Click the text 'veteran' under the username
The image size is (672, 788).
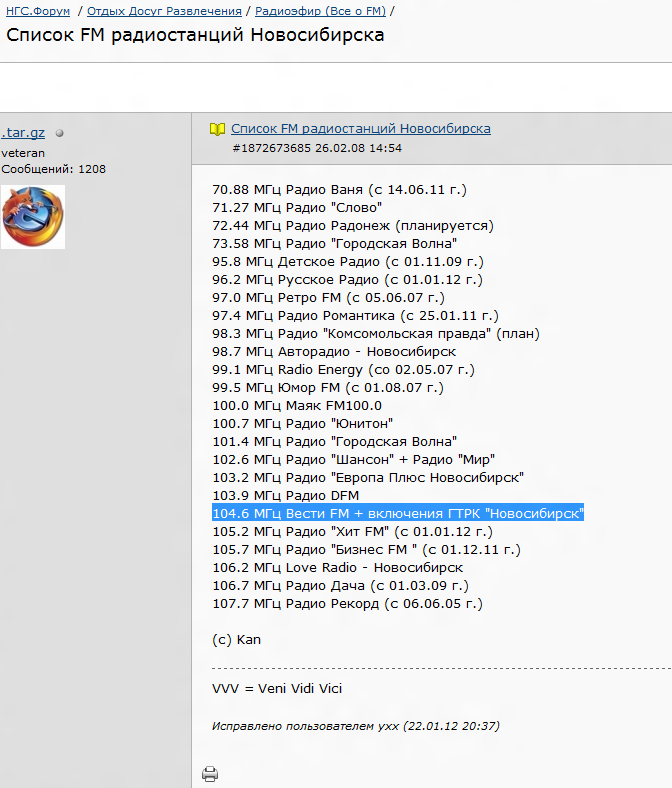click(x=23, y=153)
